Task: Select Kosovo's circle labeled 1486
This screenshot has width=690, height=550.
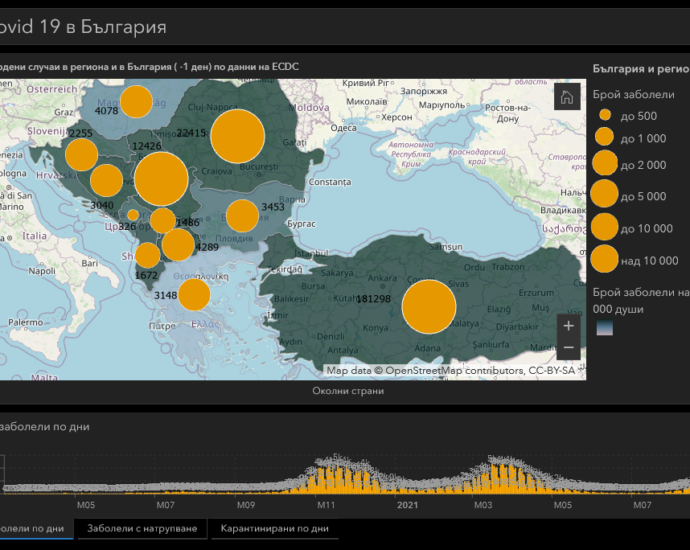Action: tap(163, 220)
